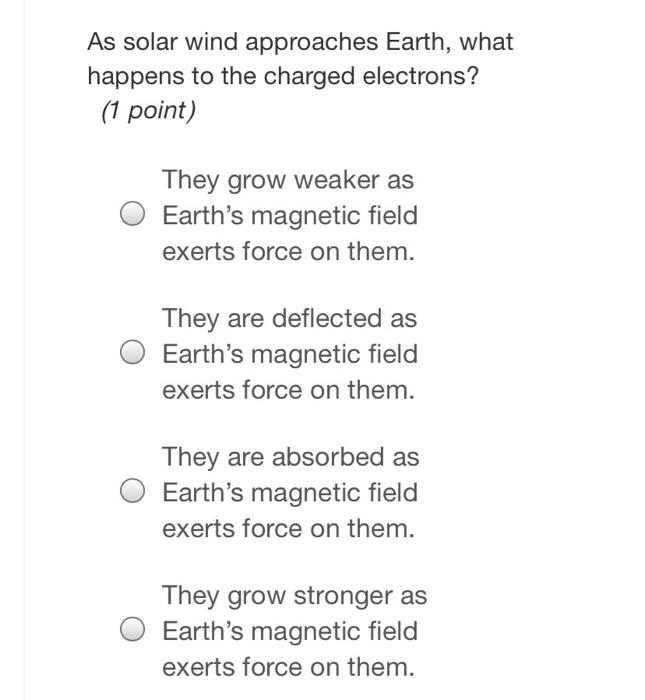Click 'exerts force on them.' under the stronger option
The height and width of the screenshot is (700, 645).
tap(288, 667)
